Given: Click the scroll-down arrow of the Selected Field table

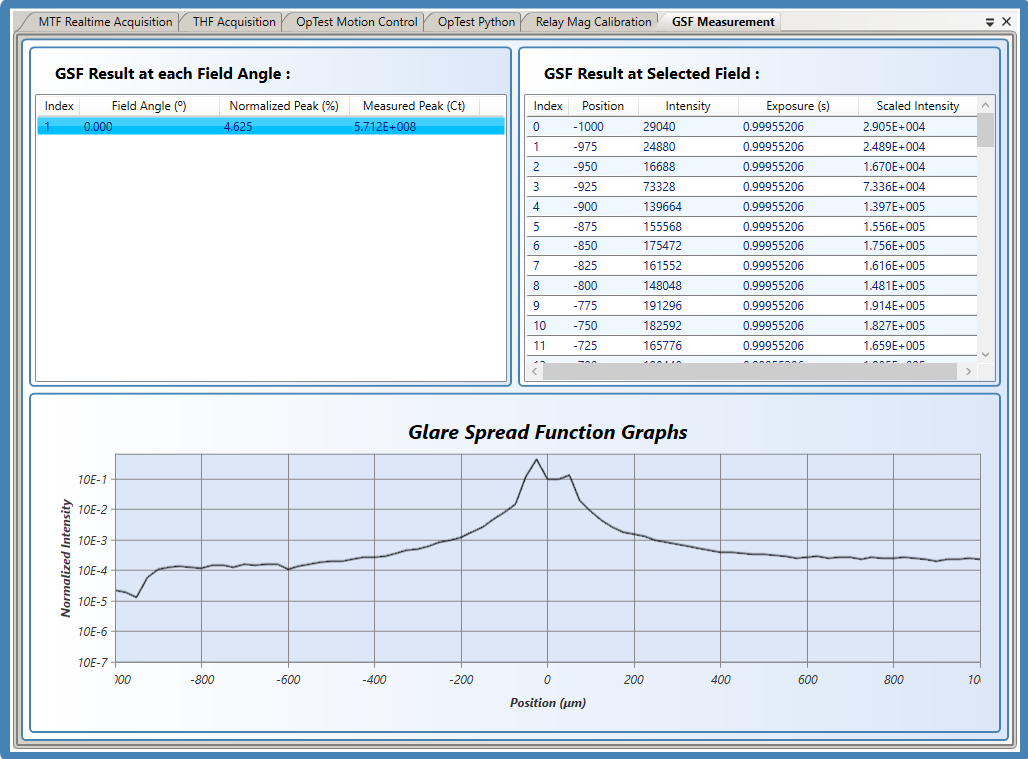Looking at the screenshot, I should pyautogui.click(x=985, y=355).
